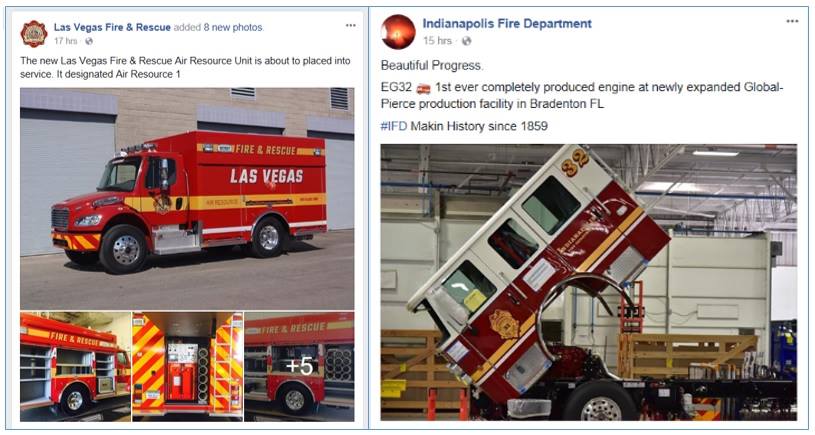Open the +5 more photos thumbnail
815x435 pixels.
click(299, 366)
